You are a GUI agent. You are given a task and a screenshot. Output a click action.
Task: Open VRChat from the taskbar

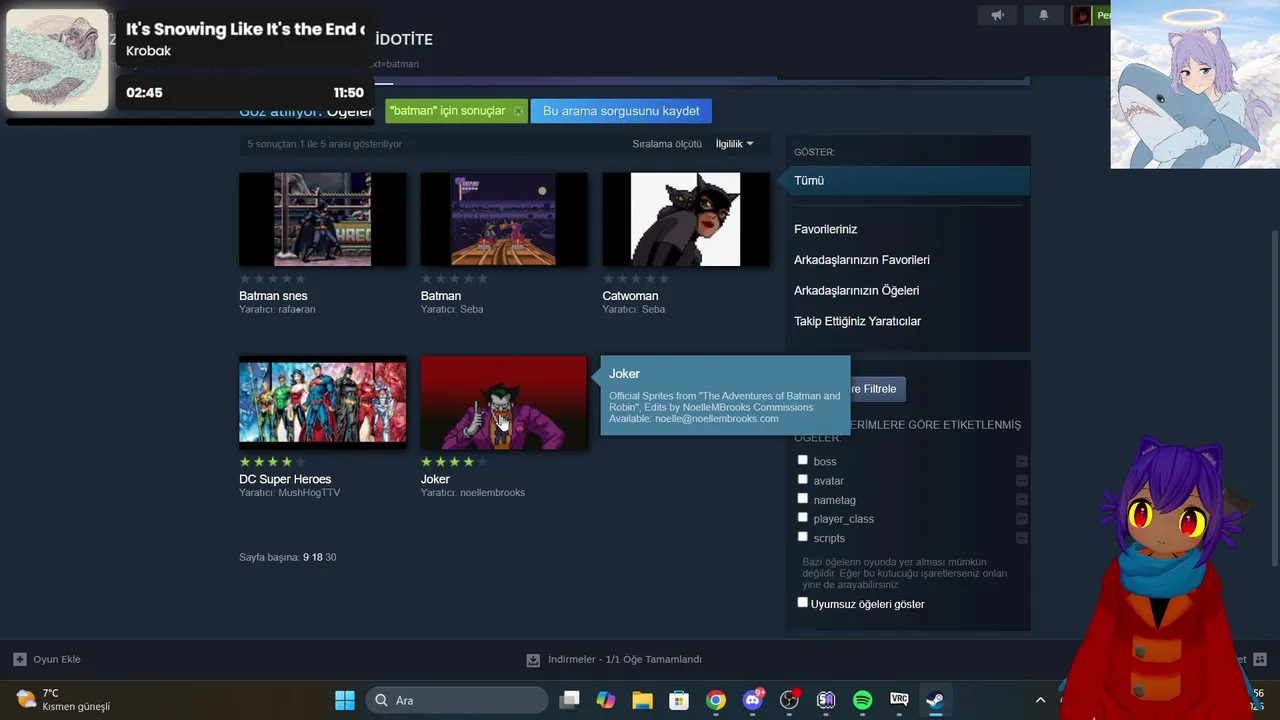pyautogui.click(x=899, y=700)
